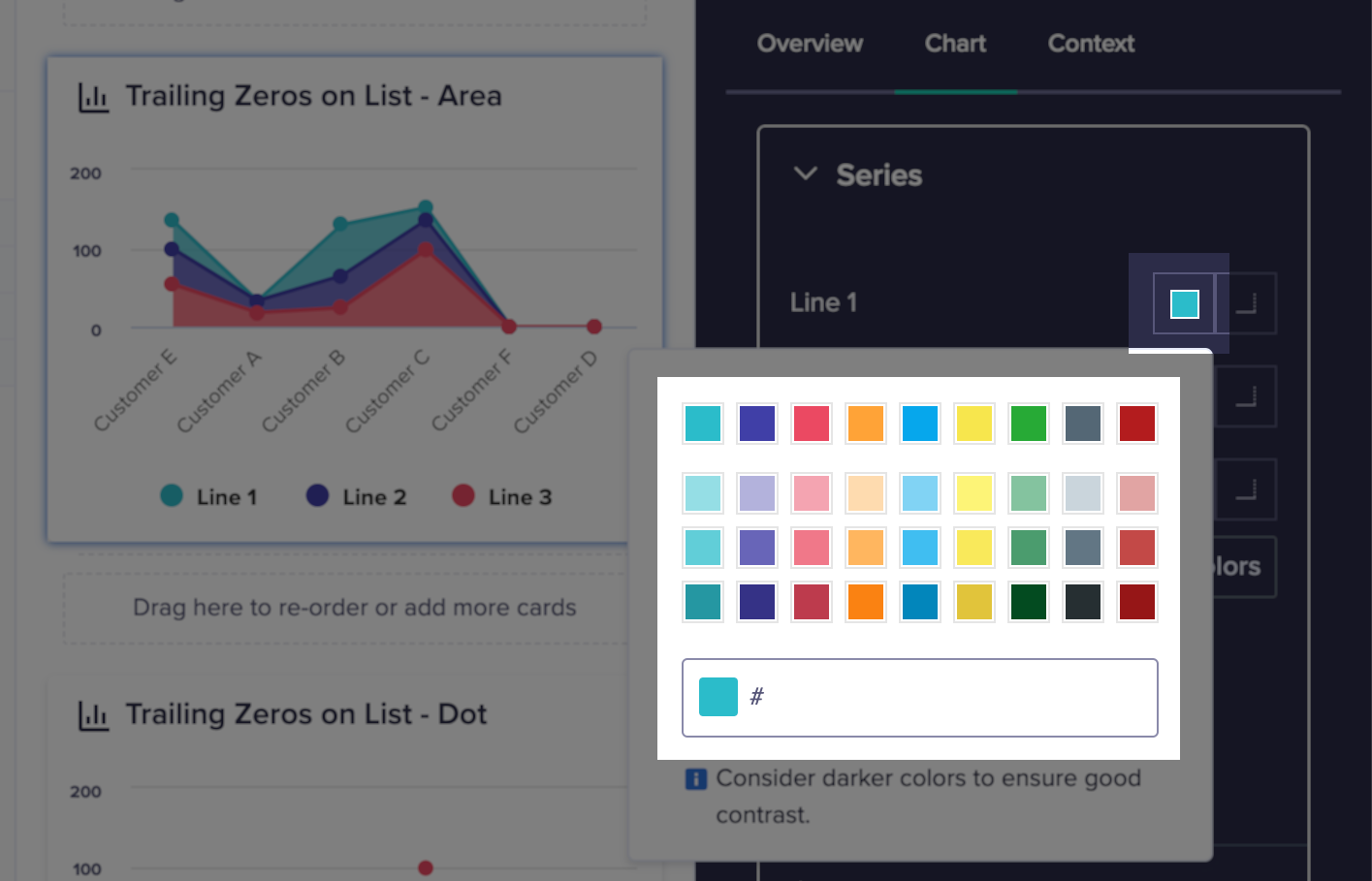The width and height of the screenshot is (1372, 881).
Task: Pick the pale yellow swatch in the second row
Action: coord(973,492)
